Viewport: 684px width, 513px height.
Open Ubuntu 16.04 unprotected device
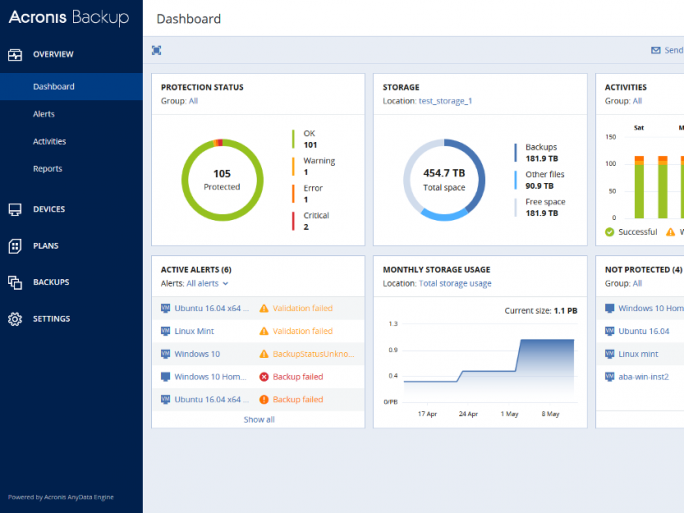pyautogui.click(x=643, y=331)
